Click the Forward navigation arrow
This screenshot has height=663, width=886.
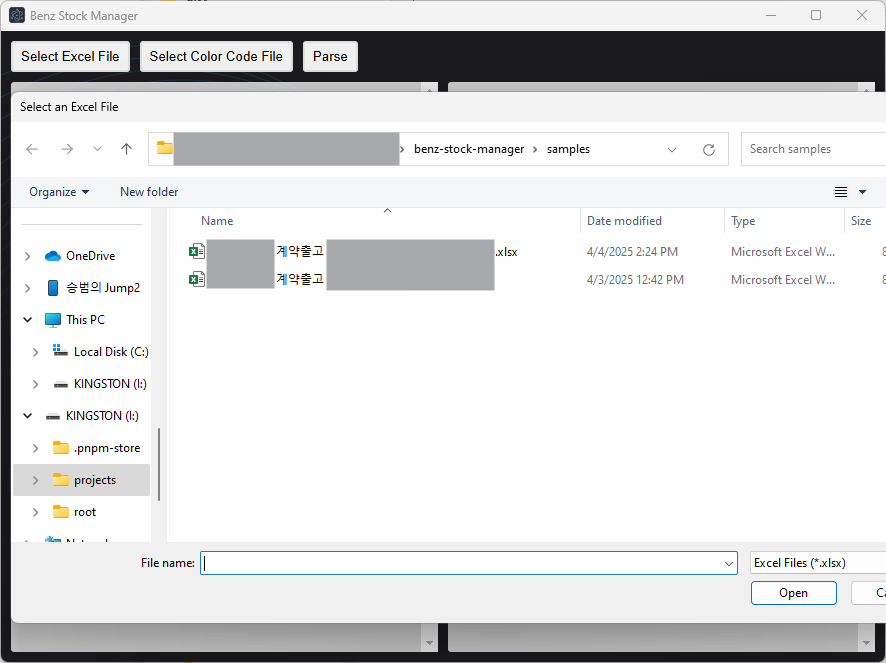click(x=67, y=149)
